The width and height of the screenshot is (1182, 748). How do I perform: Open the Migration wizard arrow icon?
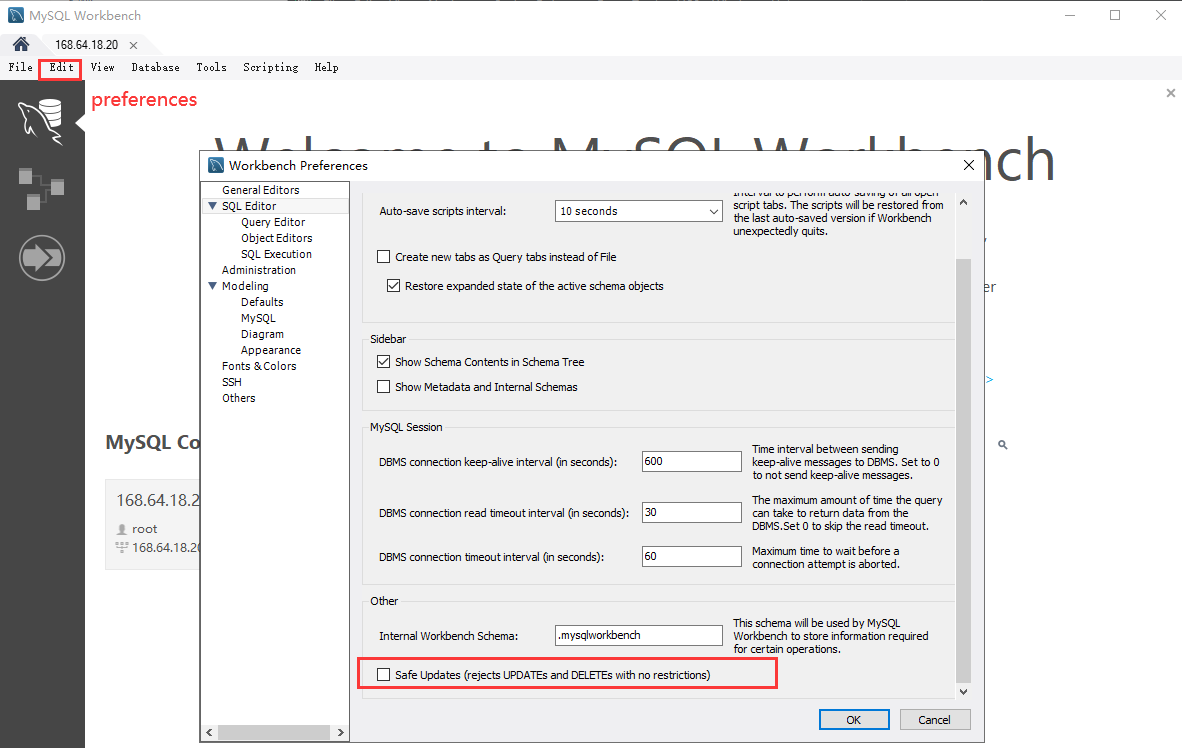point(41,258)
